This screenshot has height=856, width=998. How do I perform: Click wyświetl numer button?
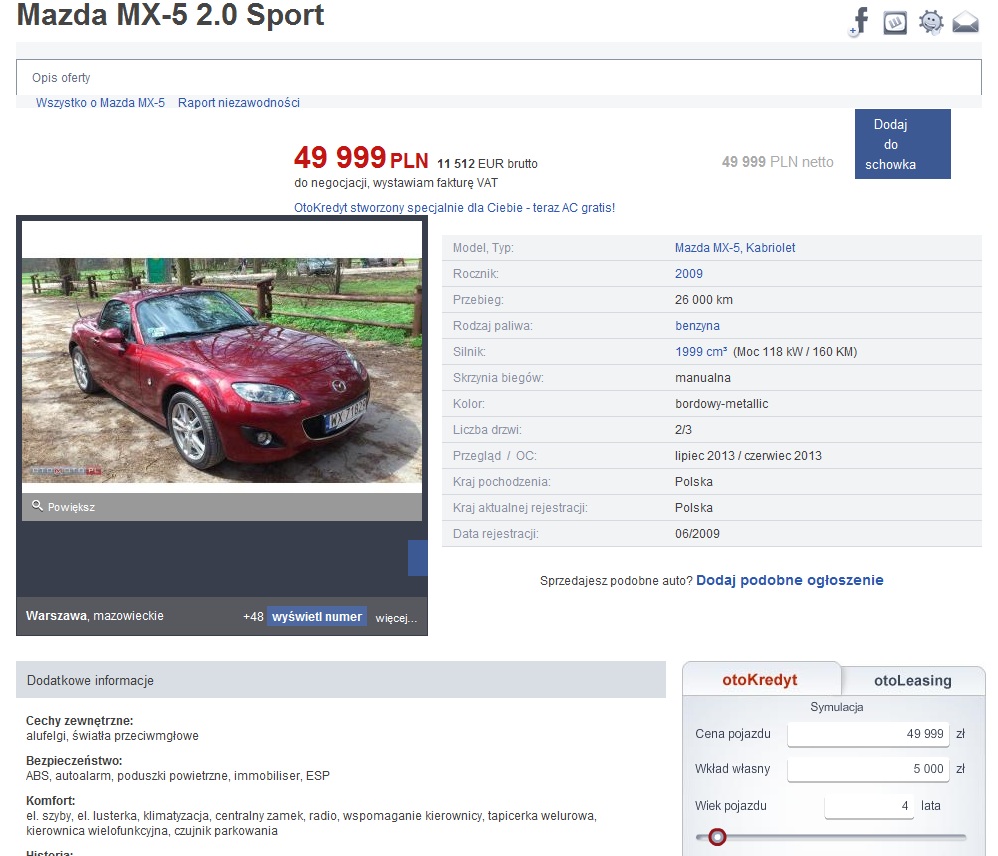(317, 616)
